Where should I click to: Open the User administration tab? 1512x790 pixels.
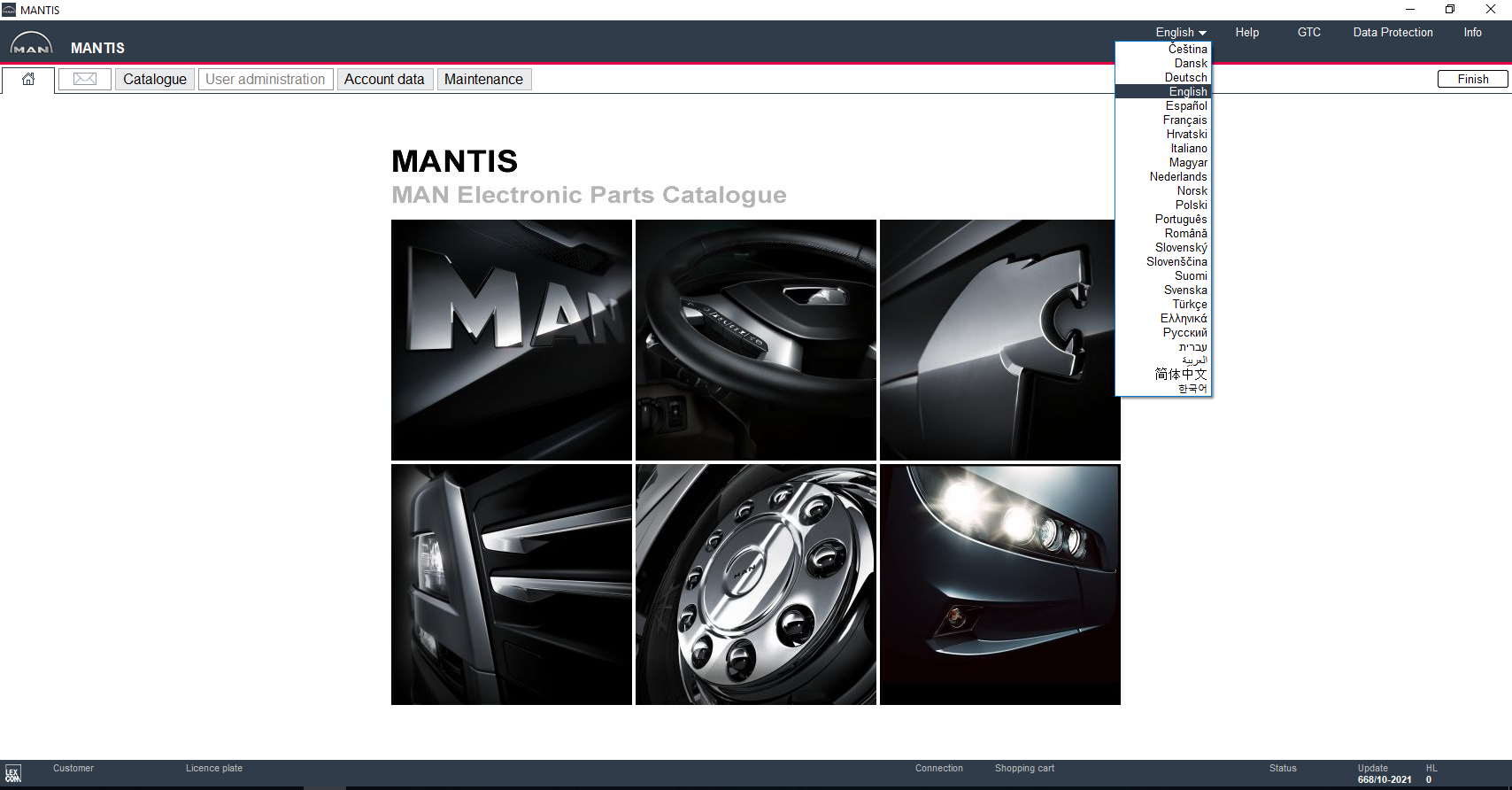266,79
